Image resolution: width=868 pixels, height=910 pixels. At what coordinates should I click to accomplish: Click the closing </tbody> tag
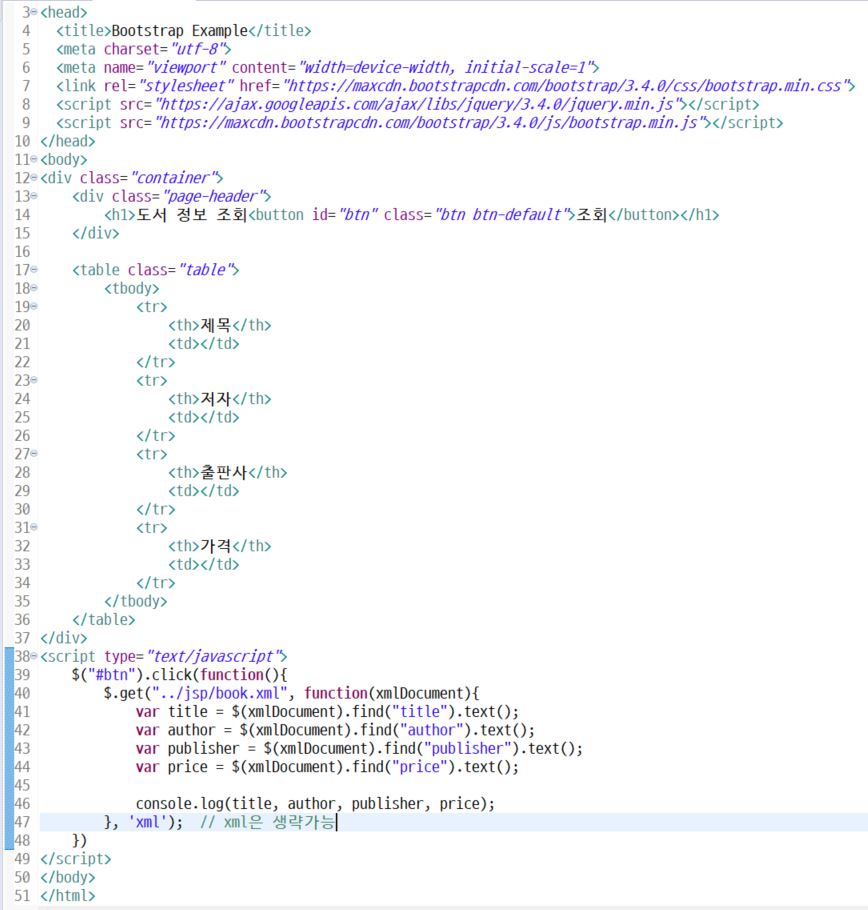(x=136, y=601)
